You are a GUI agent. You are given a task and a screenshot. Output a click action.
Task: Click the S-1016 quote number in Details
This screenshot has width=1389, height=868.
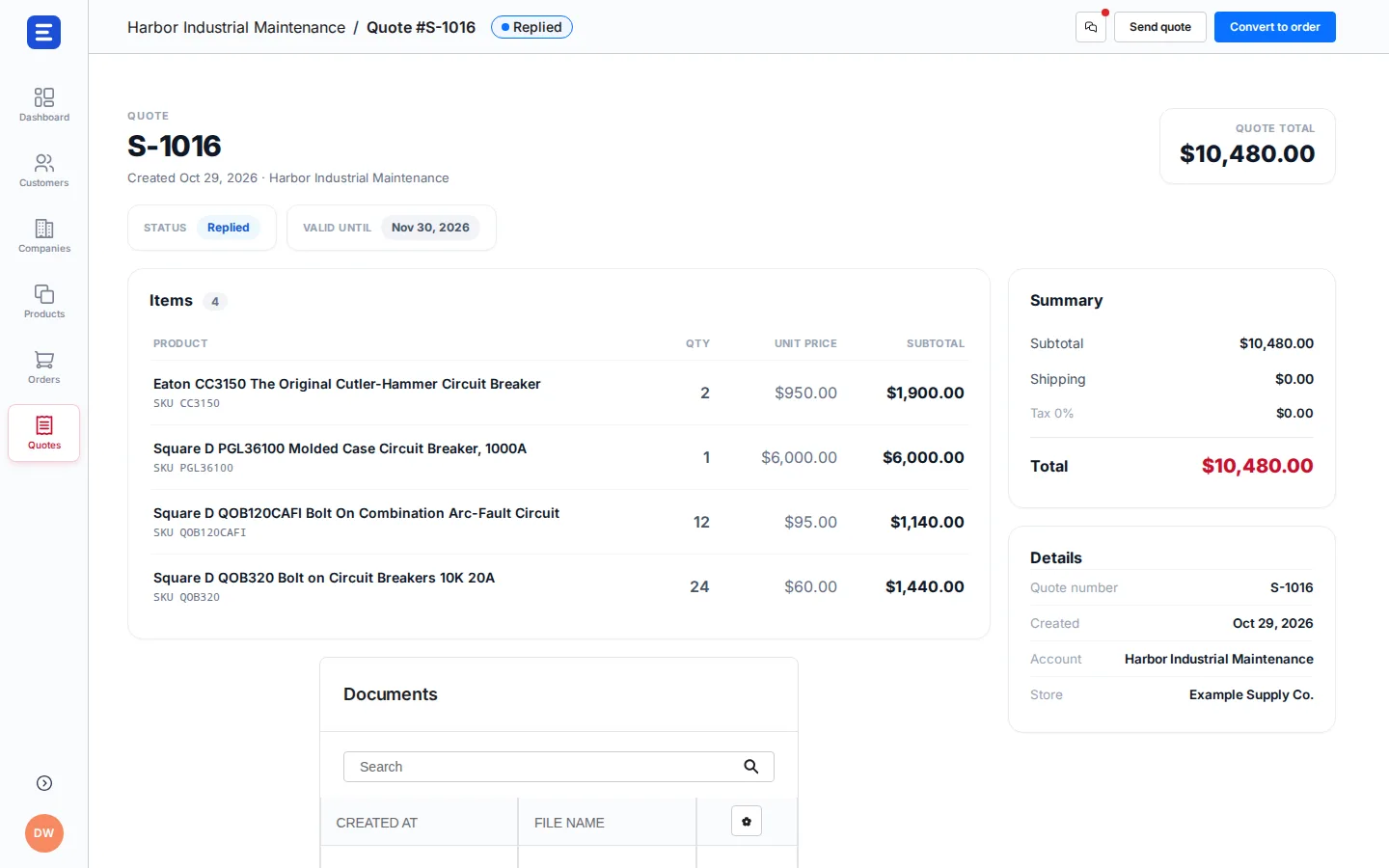(1292, 587)
